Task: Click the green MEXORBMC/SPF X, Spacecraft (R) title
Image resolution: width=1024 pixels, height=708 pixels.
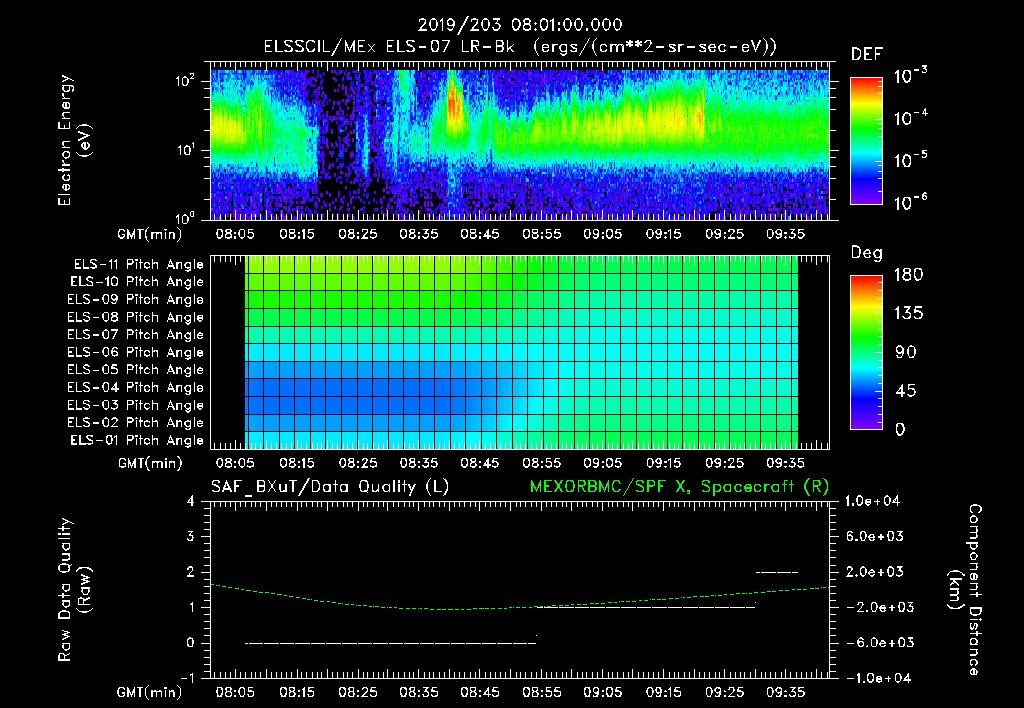Action: pos(679,487)
